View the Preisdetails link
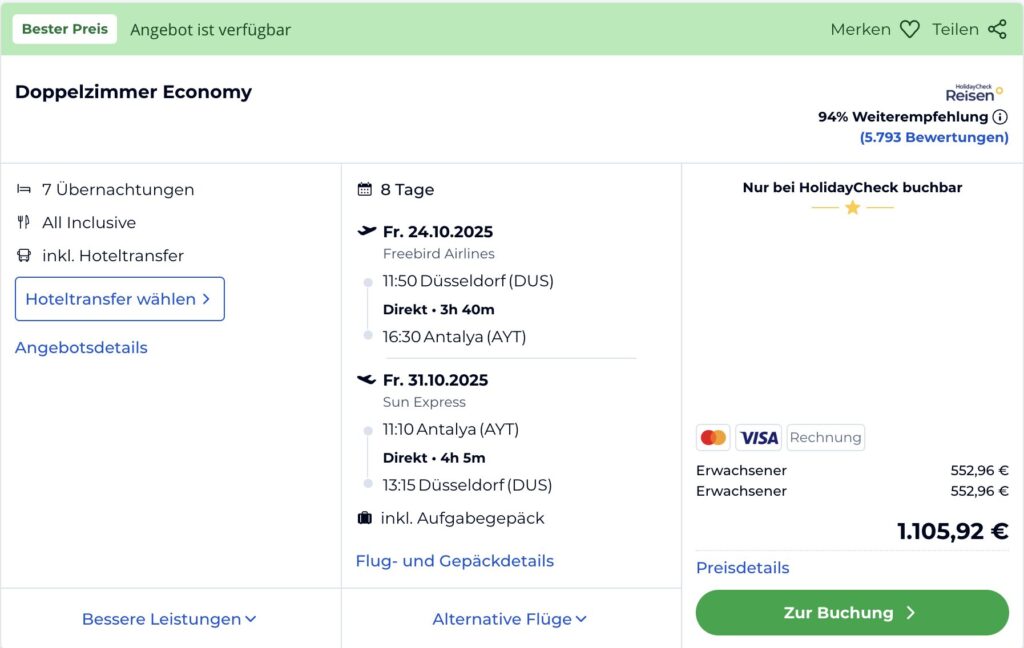The height and width of the screenshot is (648, 1024). [742, 568]
